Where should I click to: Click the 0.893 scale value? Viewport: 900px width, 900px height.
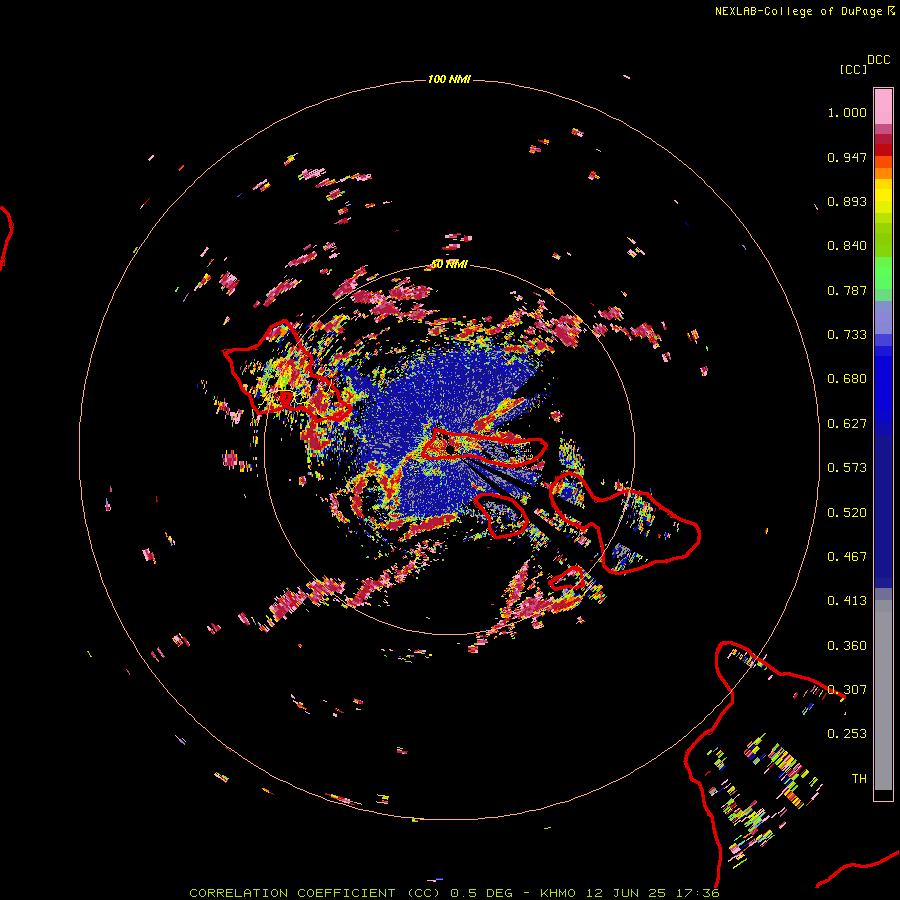pos(847,201)
